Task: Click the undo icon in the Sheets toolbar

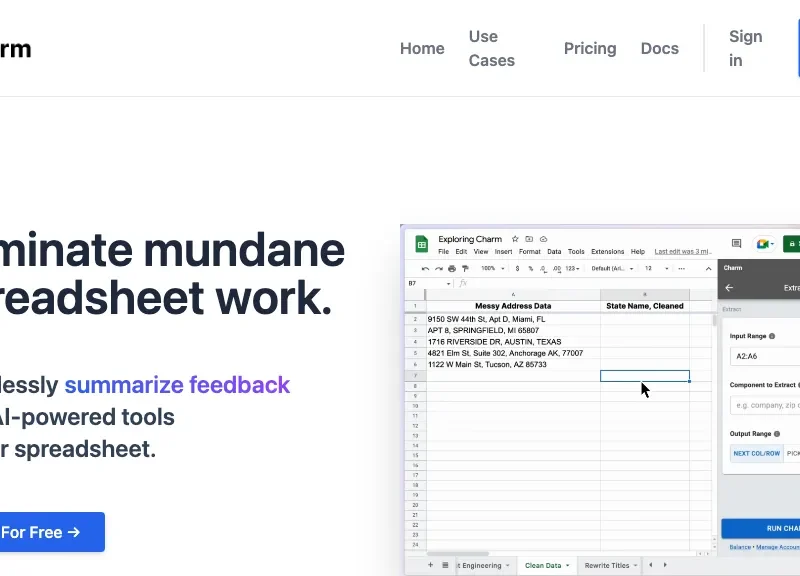Action: (x=426, y=269)
